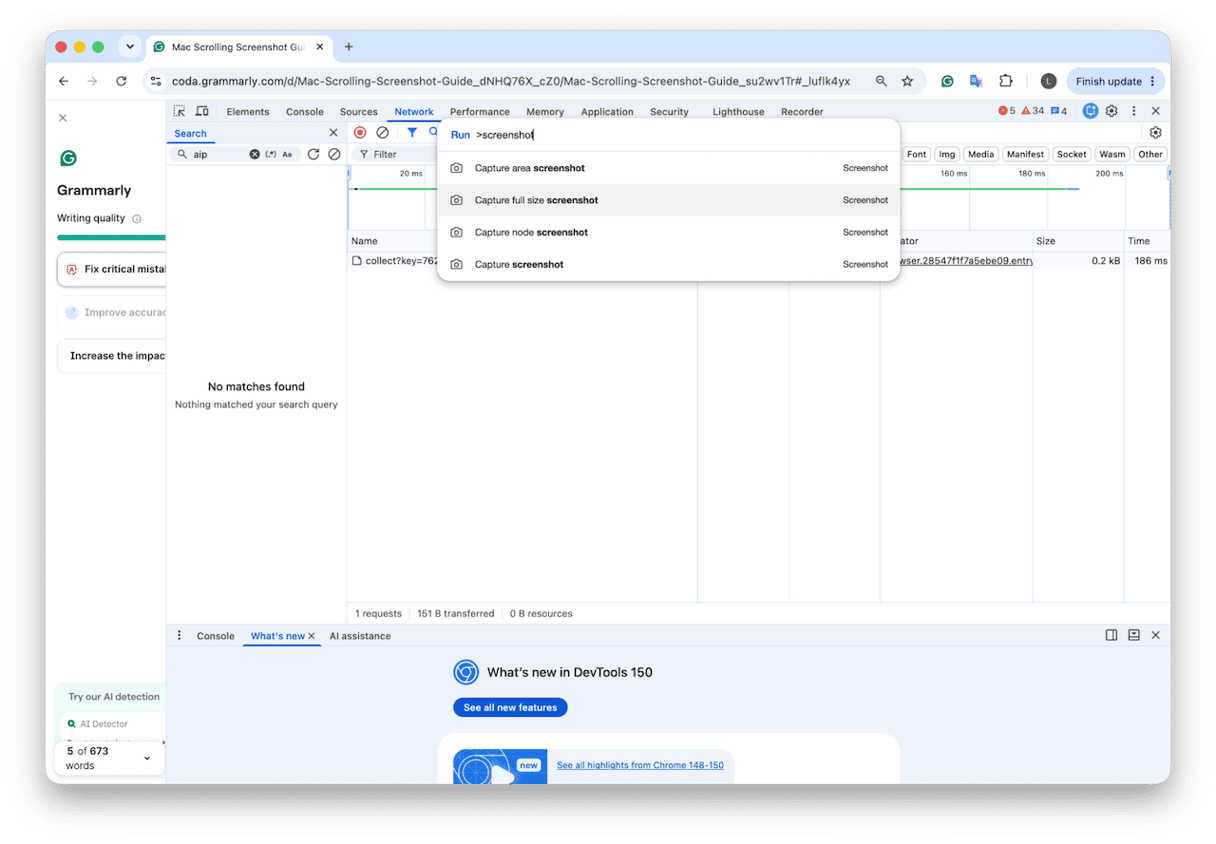This screenshot has width=1216, height=844.
Task: Open the Lighthouse tab
Action: (738, 112)
